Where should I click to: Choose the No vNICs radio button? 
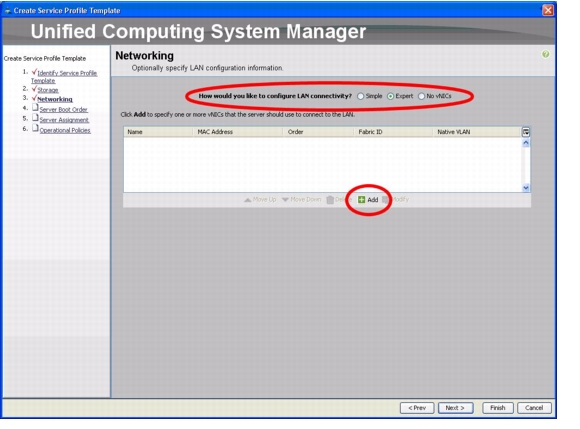tap(421, 96)
